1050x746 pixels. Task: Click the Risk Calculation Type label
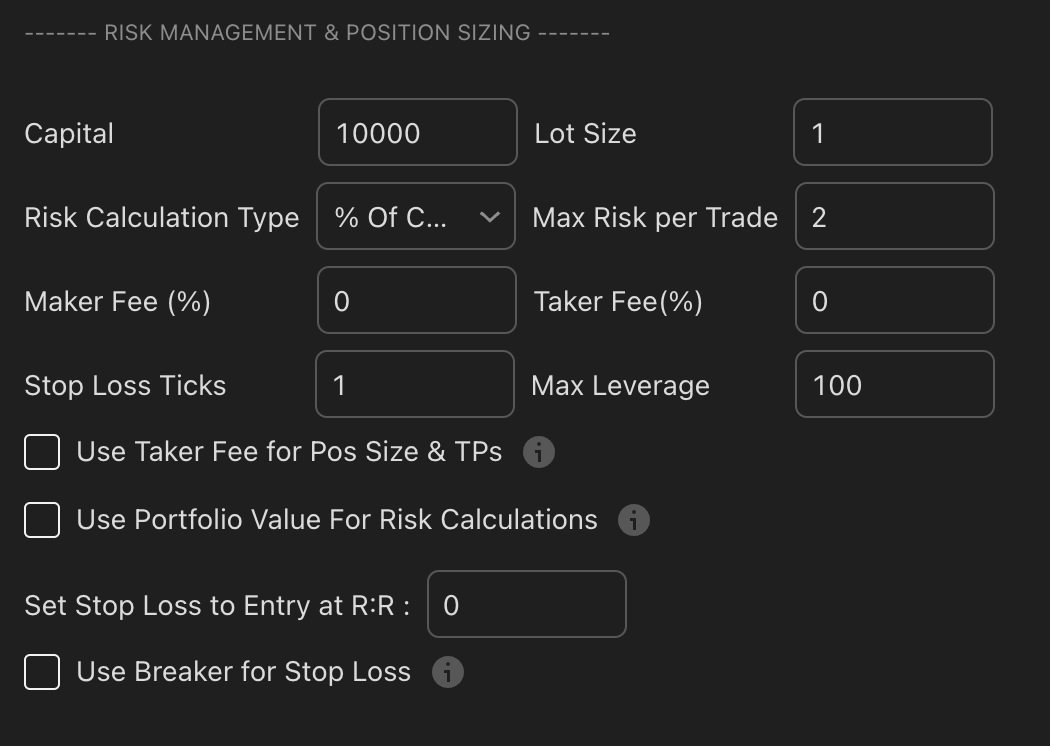click(x=162, y=217)
